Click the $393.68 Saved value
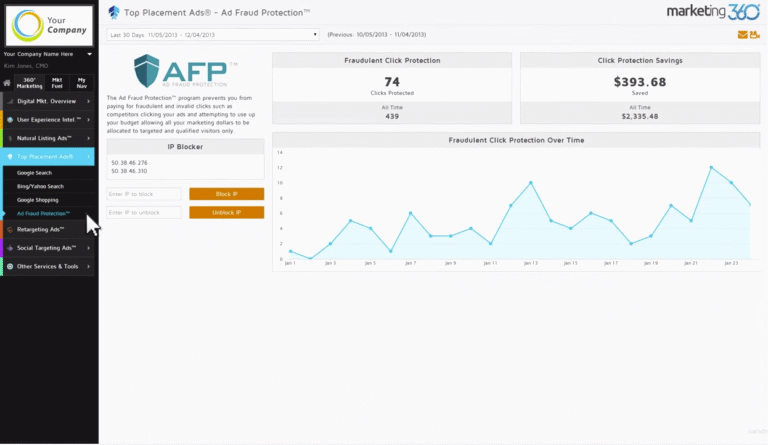This screenshot has height=445, width=768. coord(640,82)
